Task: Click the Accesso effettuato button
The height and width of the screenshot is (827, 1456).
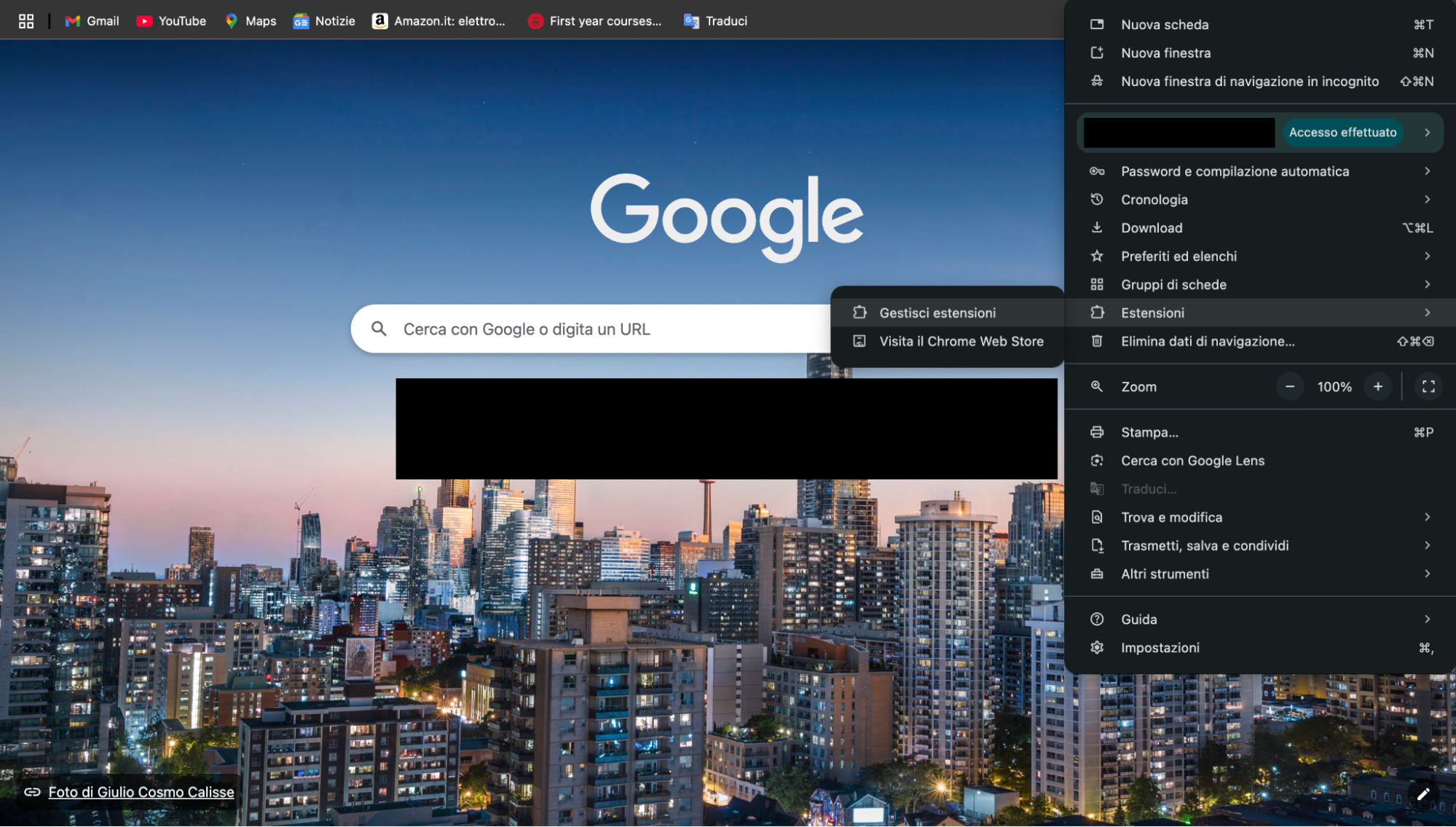Action: [x=1342, y=132]
